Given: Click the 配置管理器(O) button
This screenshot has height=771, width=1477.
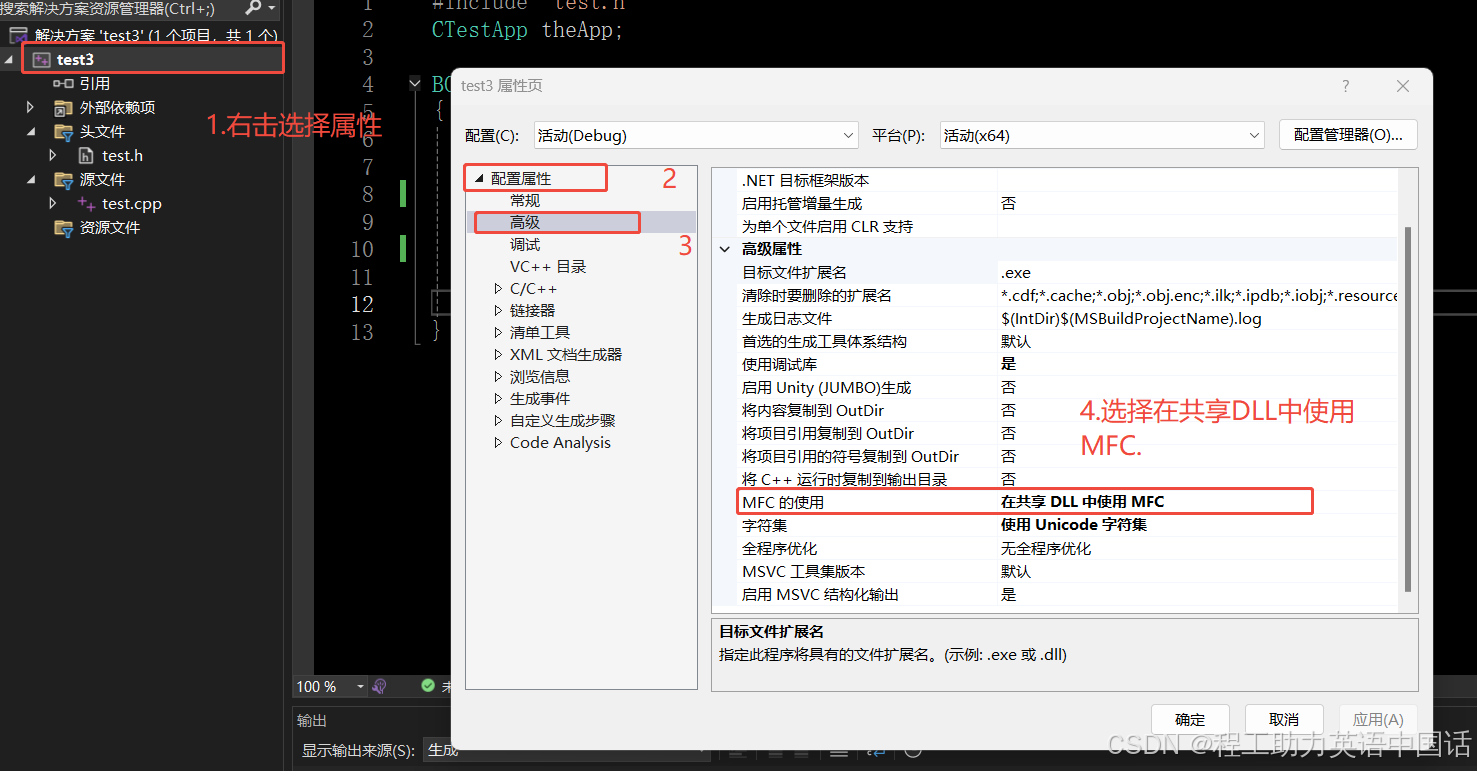Looking at the screenshot, I should (x=1348, y=135).
